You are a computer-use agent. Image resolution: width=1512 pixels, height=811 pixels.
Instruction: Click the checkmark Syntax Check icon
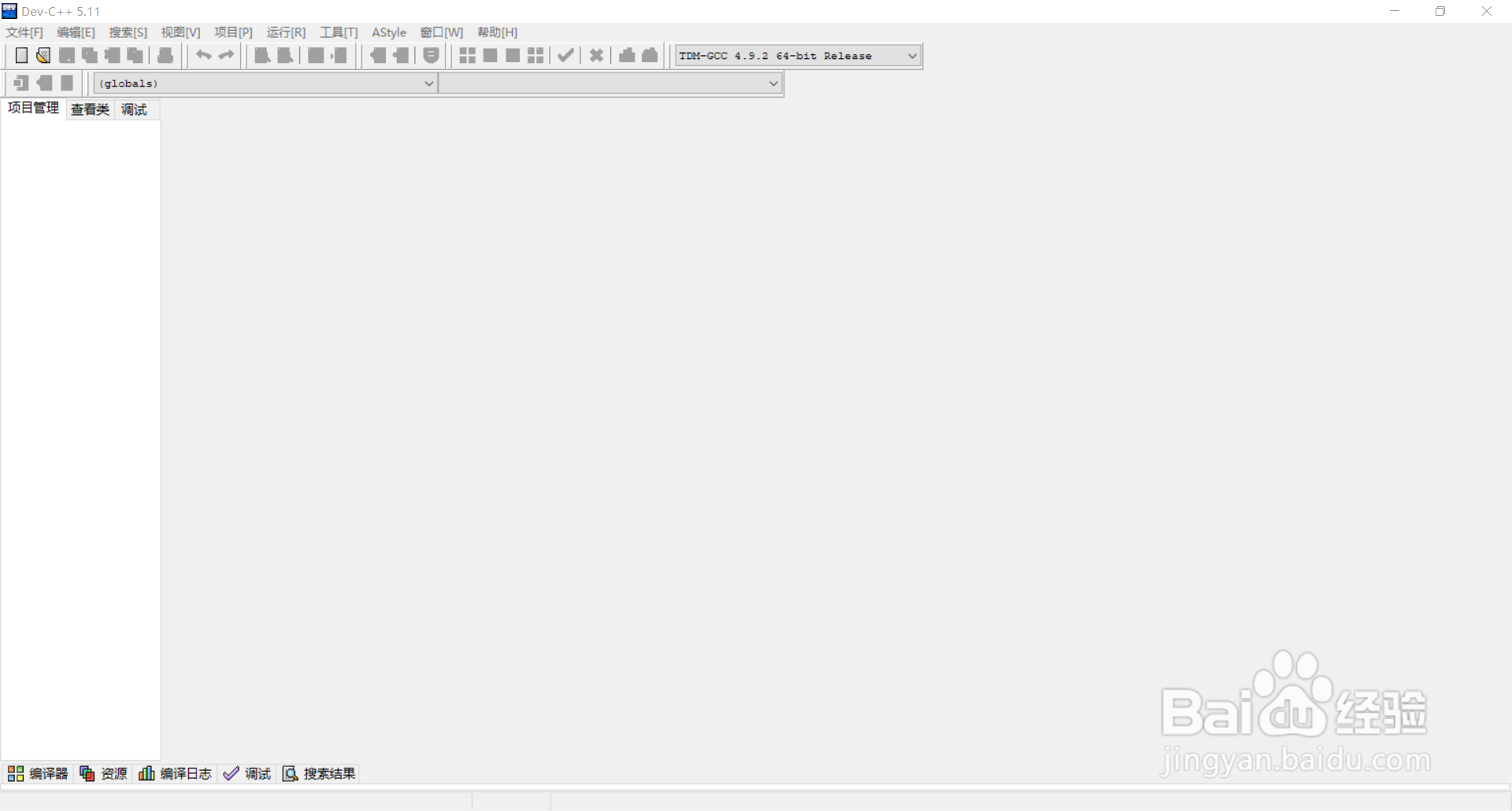click(x=565, y=55)
